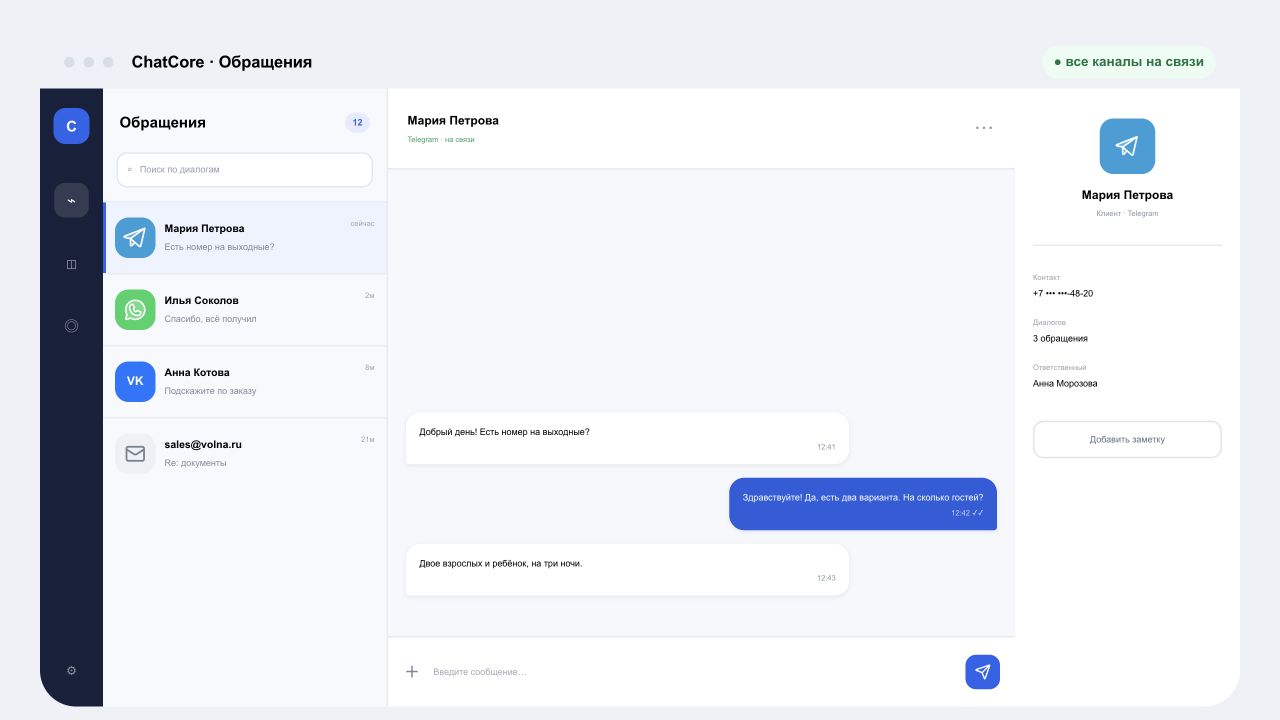1280x720 pixels.
Task: Open Илья Соколов conversation
Action: [x=245, y=310]
